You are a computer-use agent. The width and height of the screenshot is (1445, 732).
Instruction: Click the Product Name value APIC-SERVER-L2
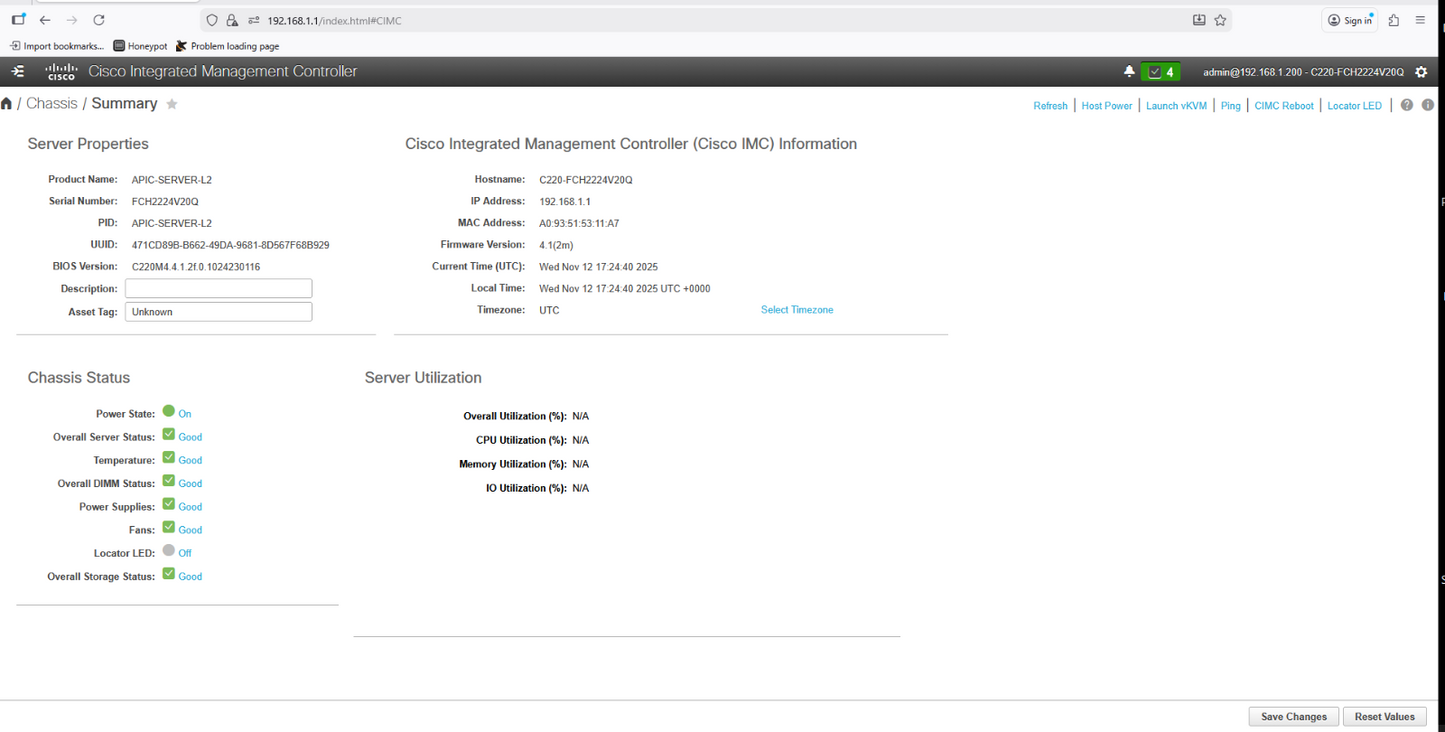[x=172, y=180]
